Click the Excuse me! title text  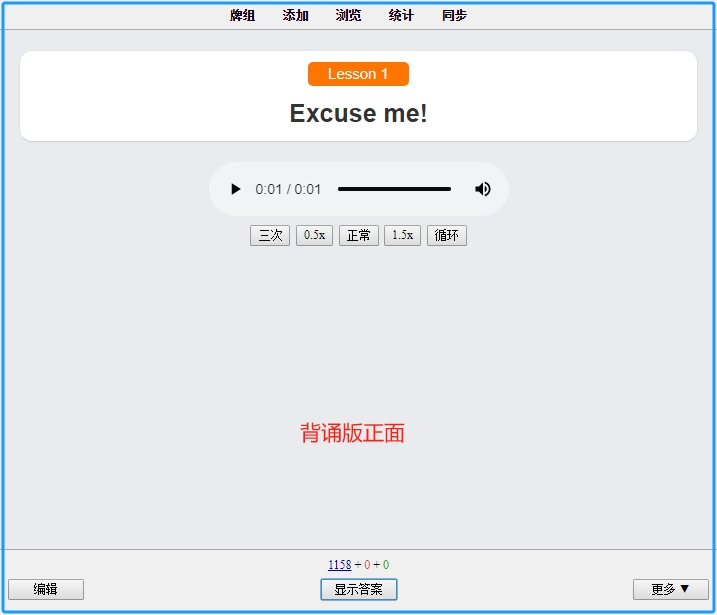[358, 113]
